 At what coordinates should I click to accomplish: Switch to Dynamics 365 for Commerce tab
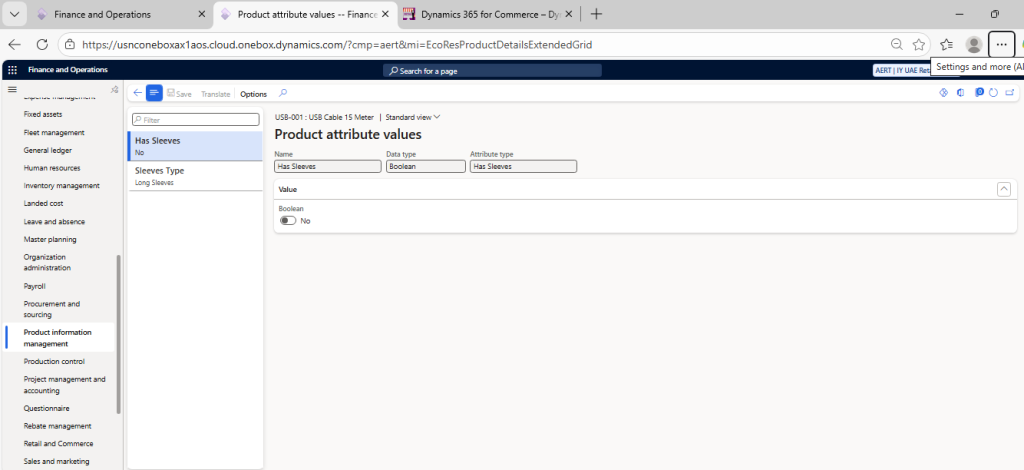click(482, 14)
